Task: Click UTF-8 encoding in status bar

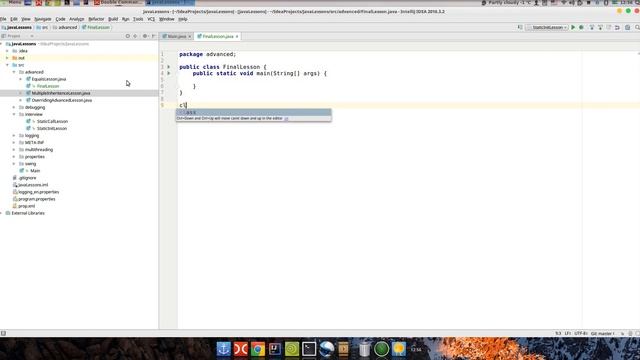Action: 580,333
